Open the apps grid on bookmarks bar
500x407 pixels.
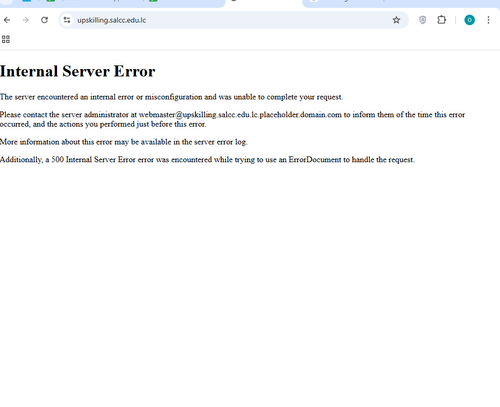click(x=6, y=39)
